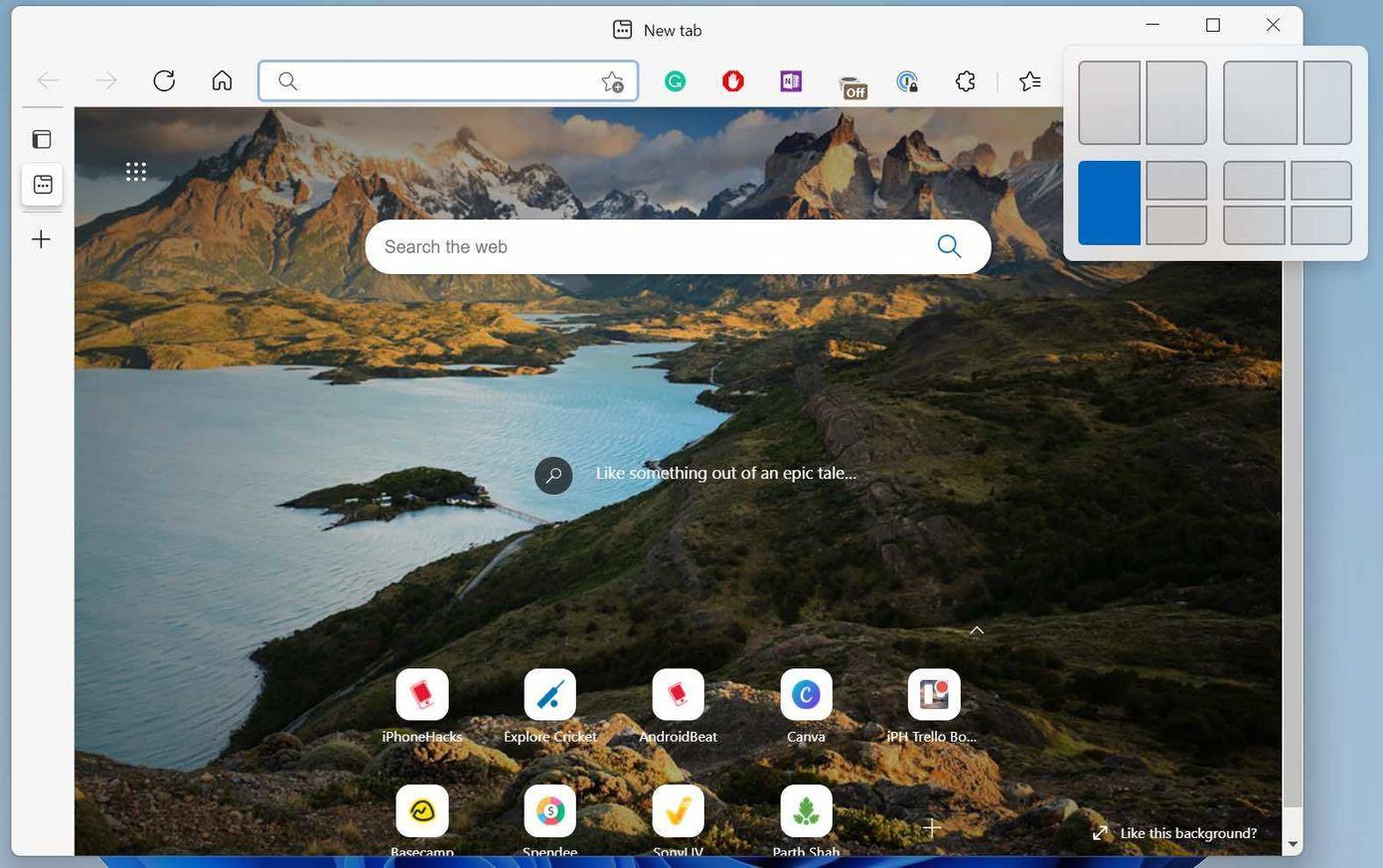This screenshot has width=1383, height=868.
Task: Select highlighted blue left snap zone
Action: (x=1110, y=203)
